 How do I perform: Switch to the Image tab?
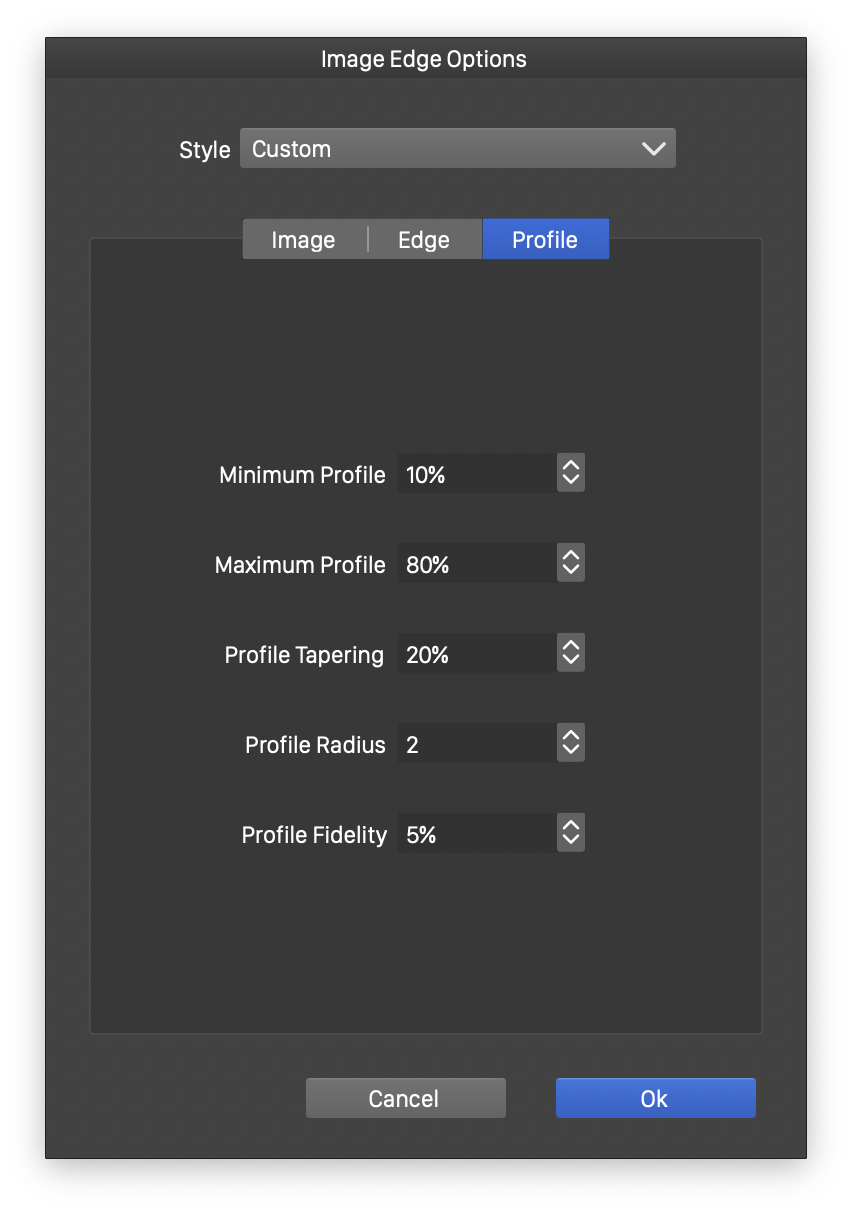tap(304, 240)
